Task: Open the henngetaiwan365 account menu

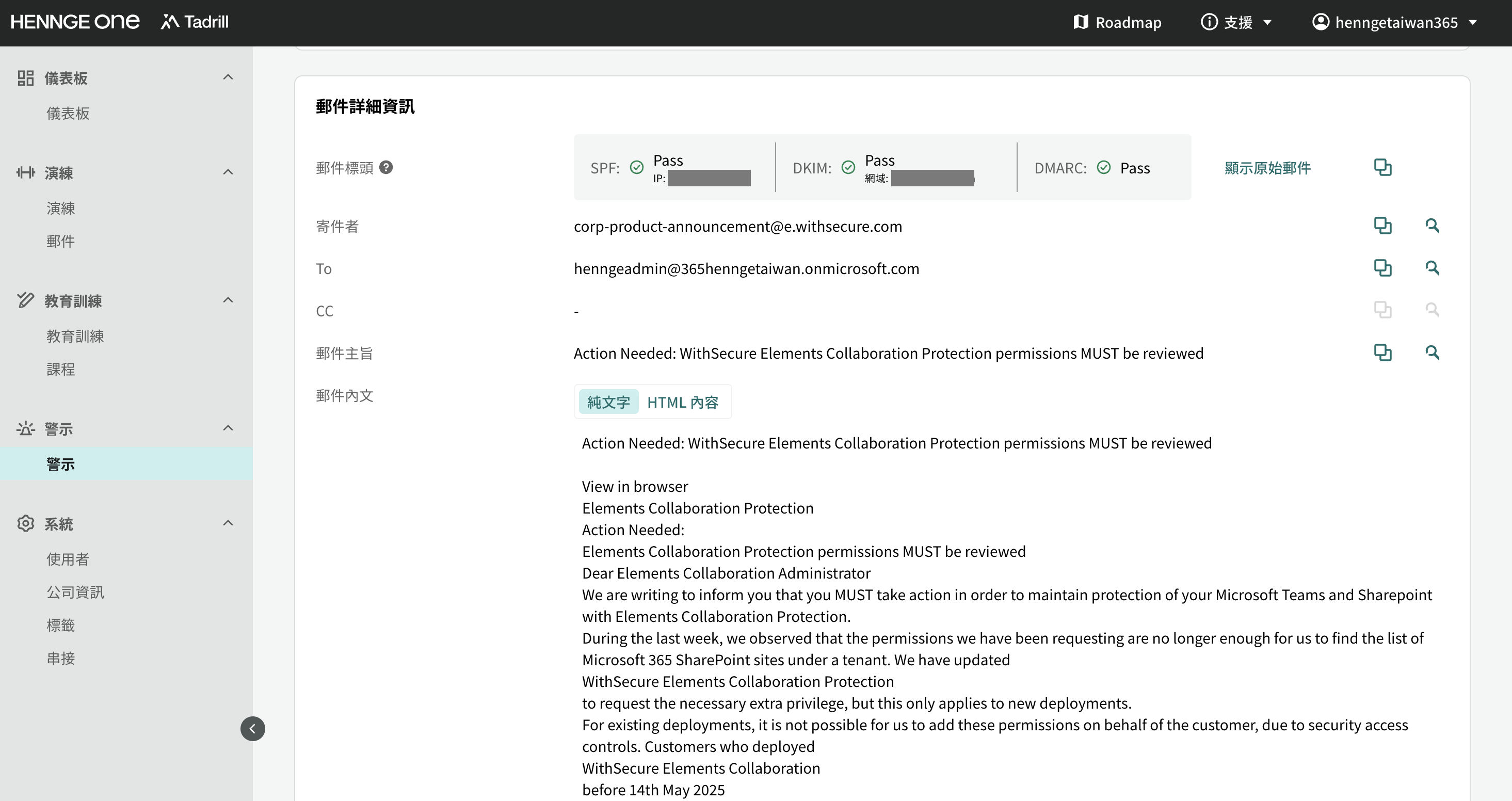Action: [1395, 22]
